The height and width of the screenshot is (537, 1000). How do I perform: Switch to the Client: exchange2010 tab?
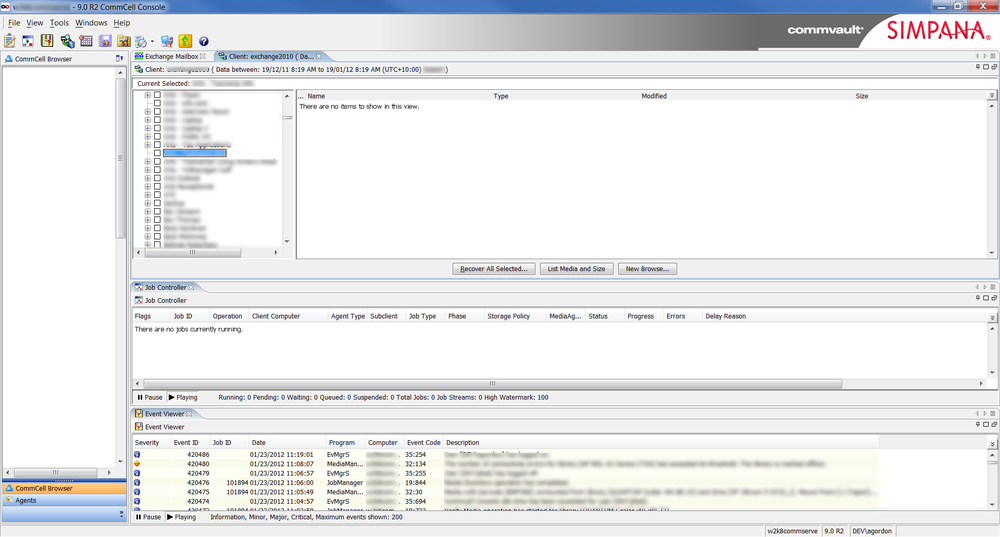pyautogui.click(x=271, y=56)
